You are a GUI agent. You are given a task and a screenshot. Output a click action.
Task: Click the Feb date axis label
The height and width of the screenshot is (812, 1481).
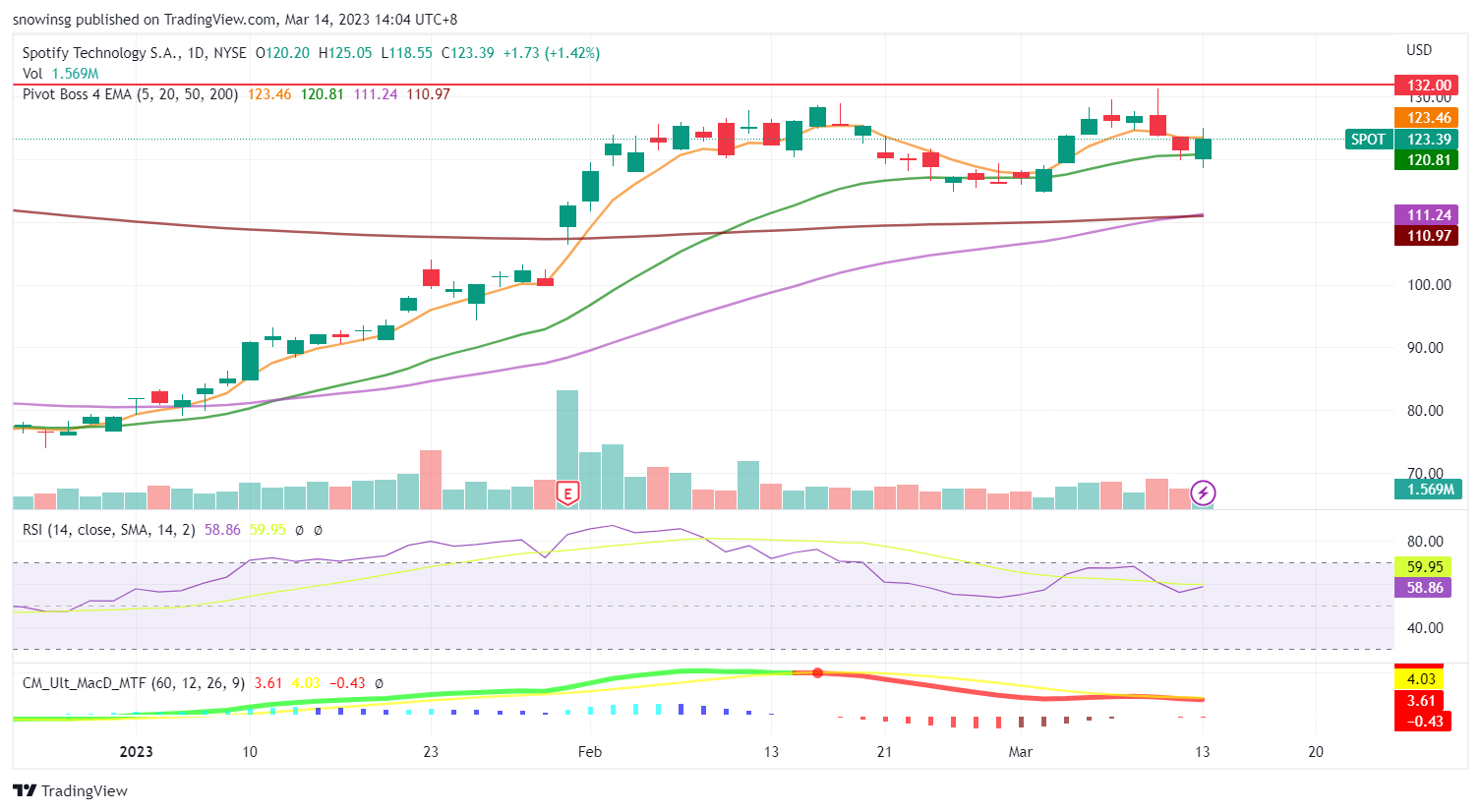click(590, 752)
